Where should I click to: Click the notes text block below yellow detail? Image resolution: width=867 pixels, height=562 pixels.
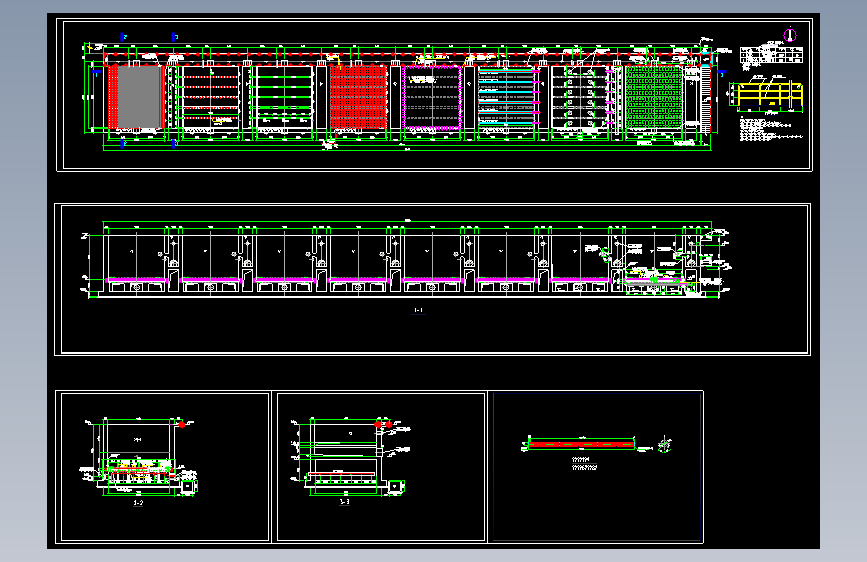pyautogui.click(x=771, y=130)
